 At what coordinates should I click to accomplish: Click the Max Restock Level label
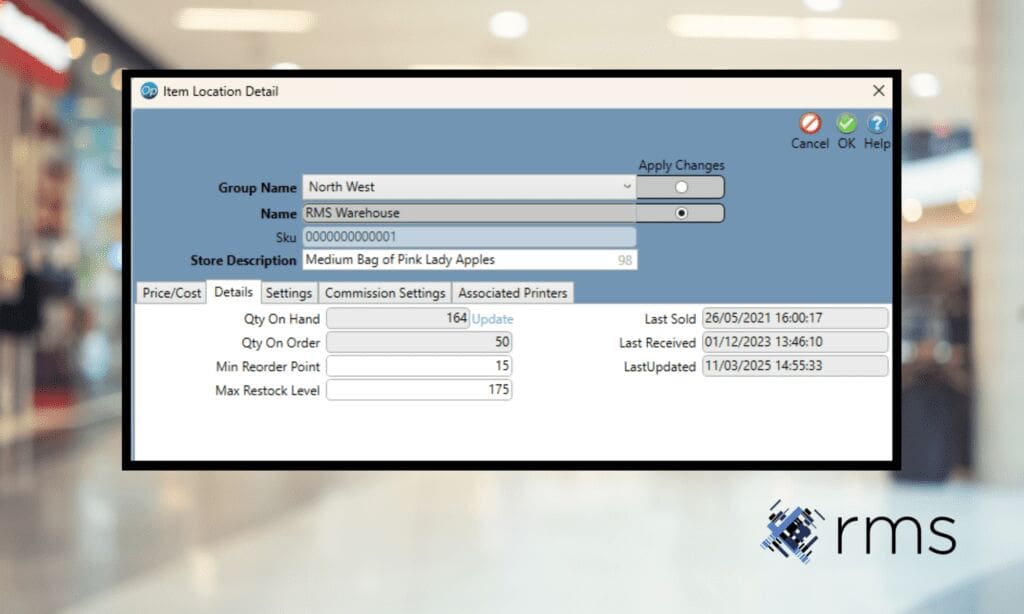pyautogui.click(x=267, y=391)
